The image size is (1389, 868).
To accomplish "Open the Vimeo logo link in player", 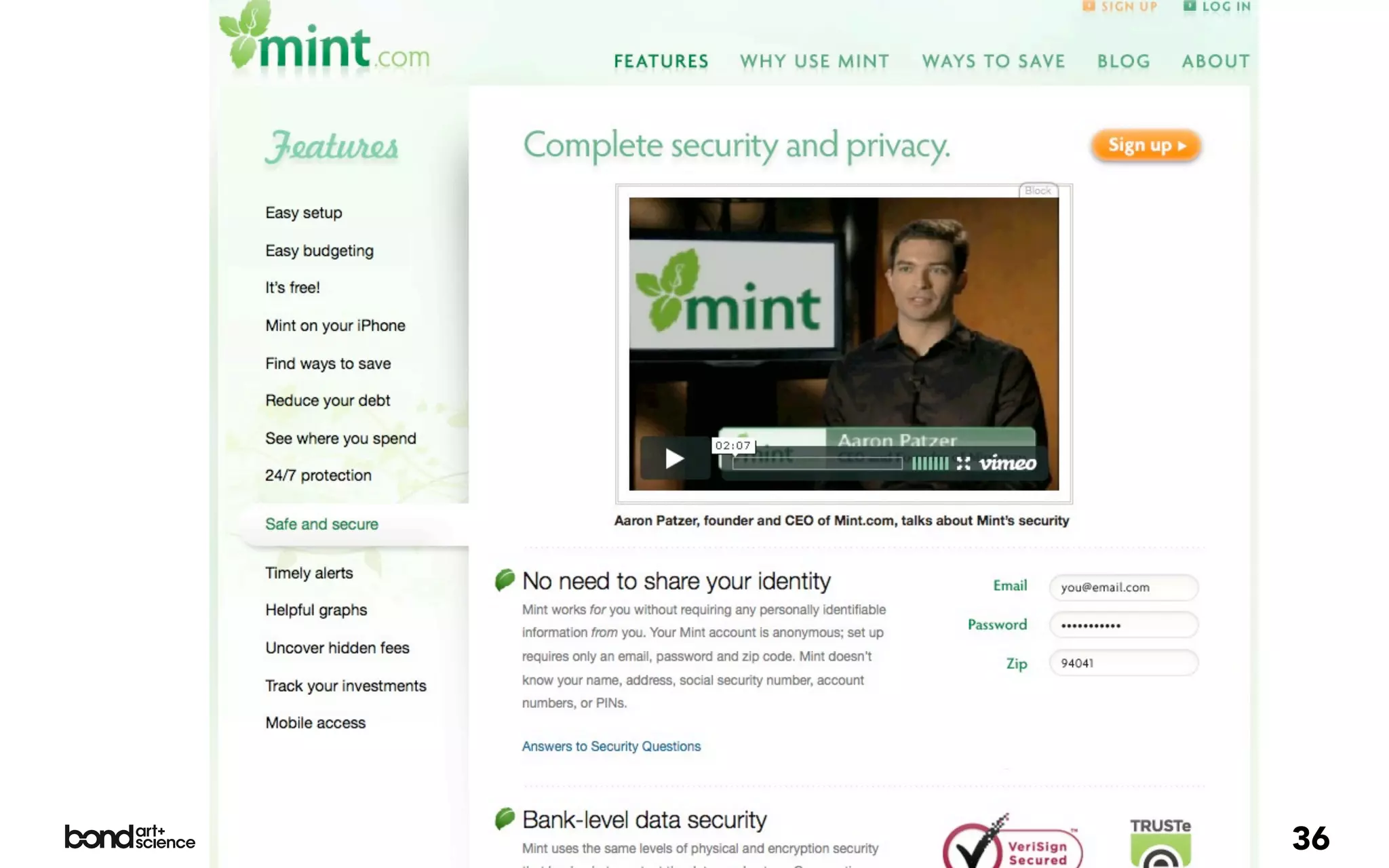I will 1008,463.
